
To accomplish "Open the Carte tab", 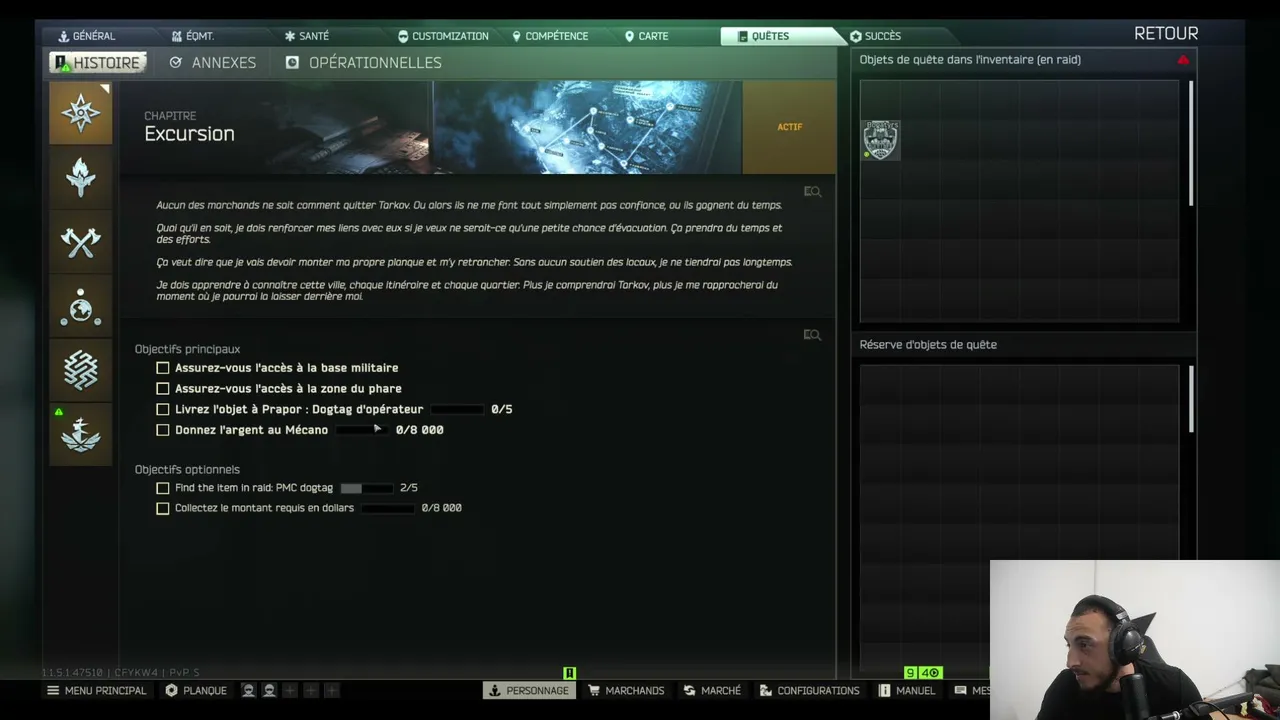I will 646,36.
